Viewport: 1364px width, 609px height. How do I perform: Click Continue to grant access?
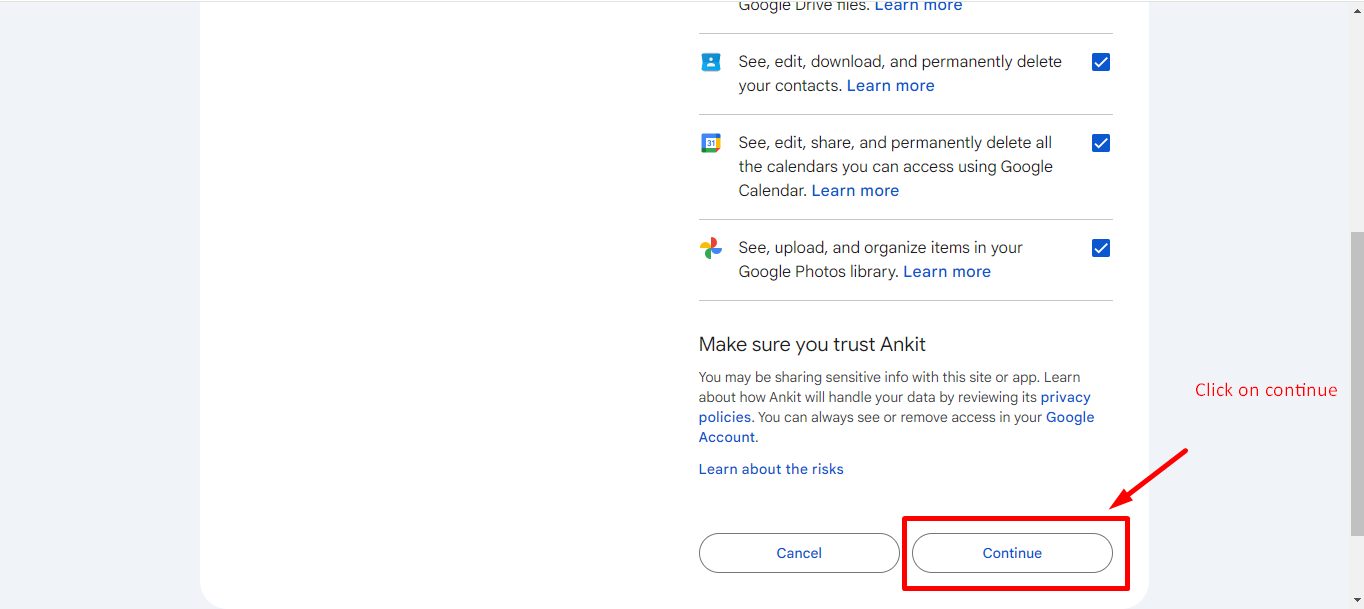tap(1012, 553)
